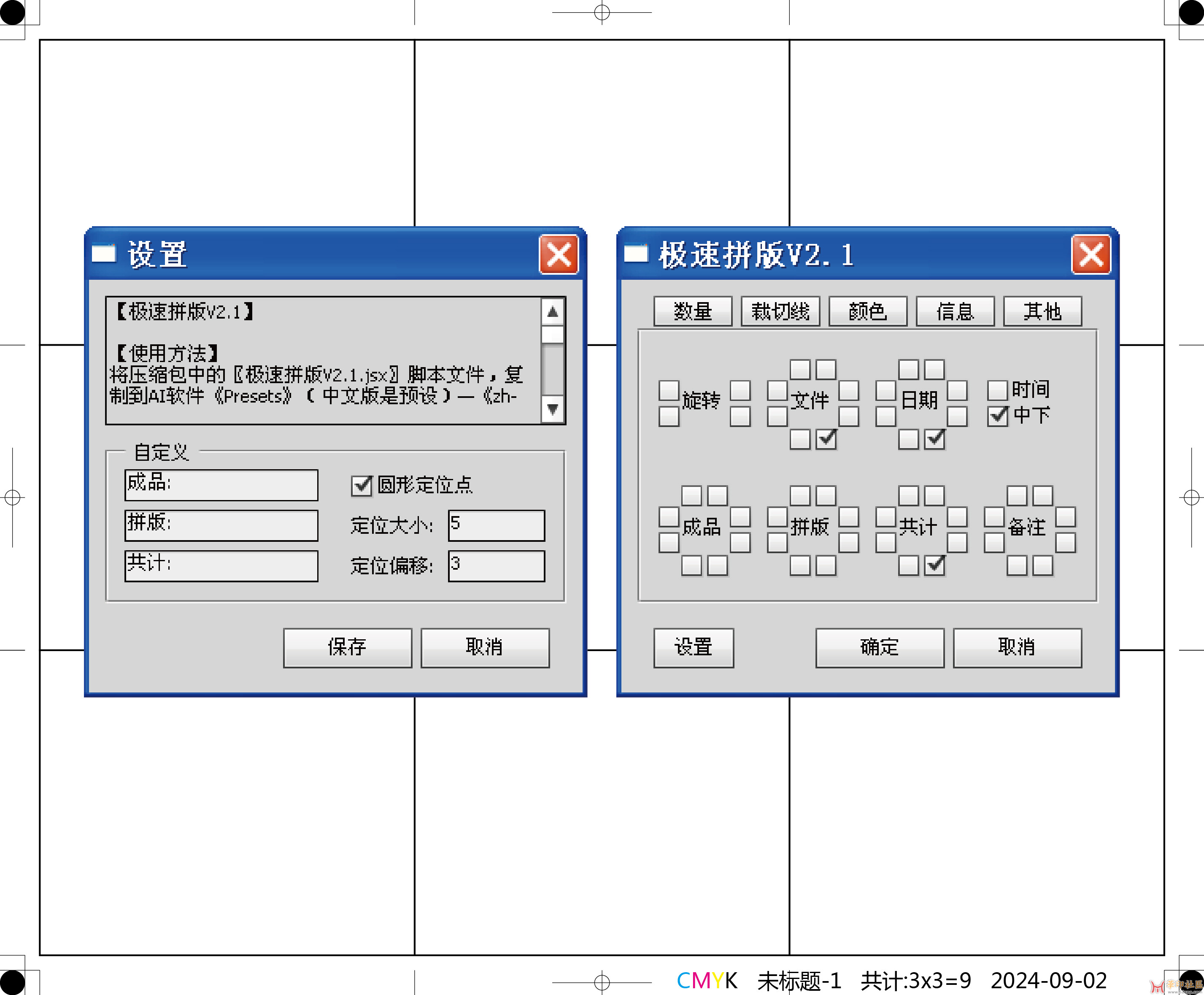Tick the top-right checkbox above 备注
1204x995 pixels.
1042,496
